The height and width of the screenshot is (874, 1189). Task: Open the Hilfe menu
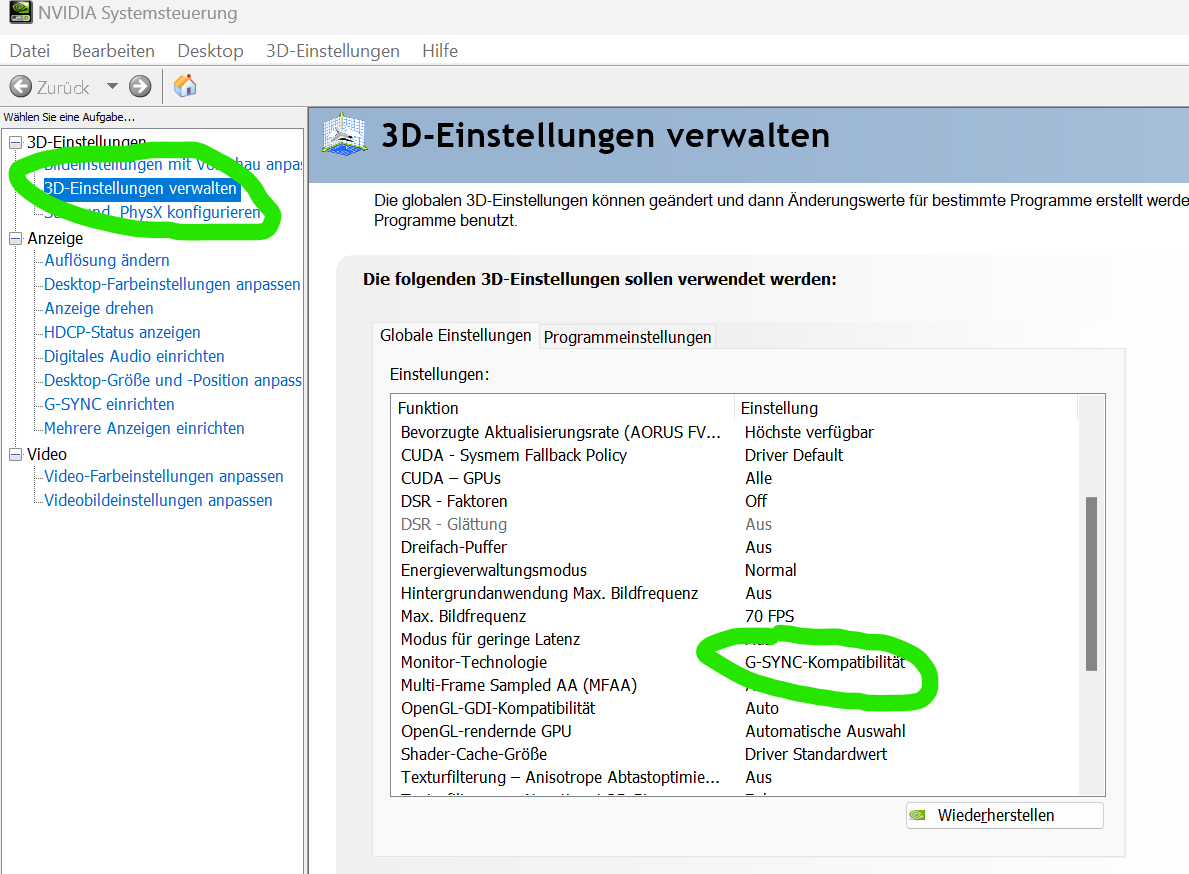pyautogui.click(x=440, y=51)
